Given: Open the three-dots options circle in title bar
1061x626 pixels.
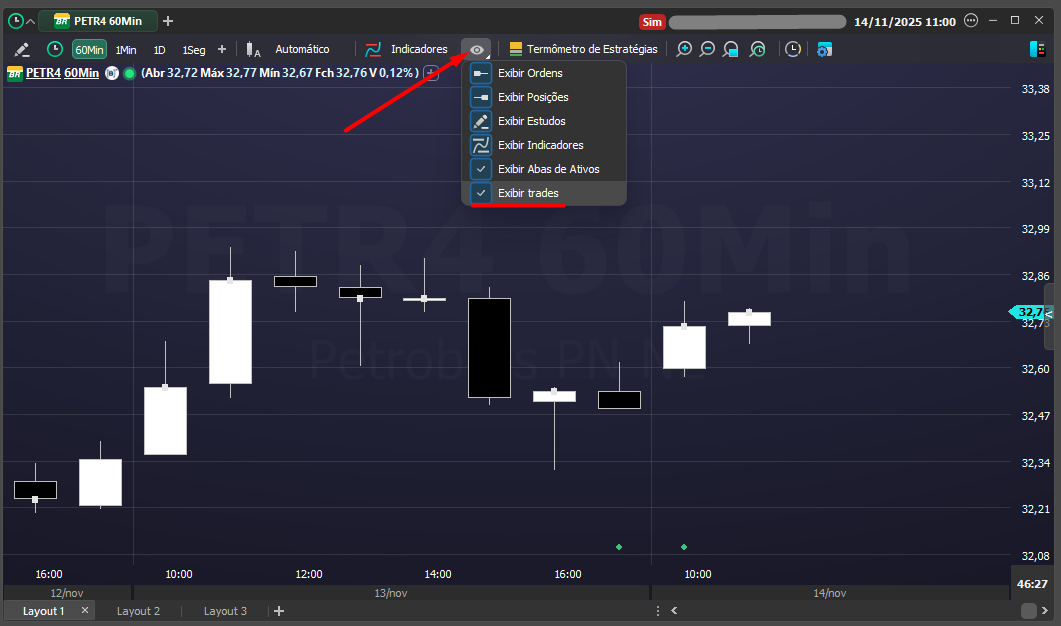Looking at the screenshot, I should 971,20.
